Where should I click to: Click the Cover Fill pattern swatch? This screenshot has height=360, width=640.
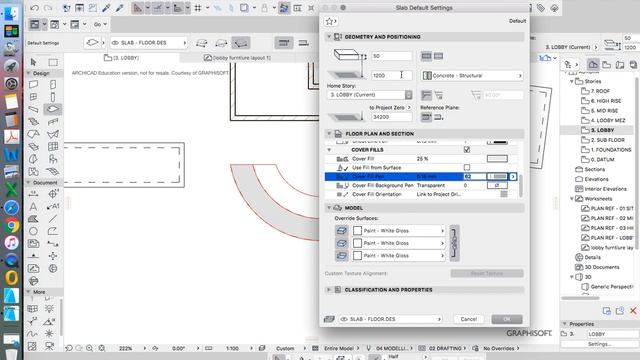point(497,159)
